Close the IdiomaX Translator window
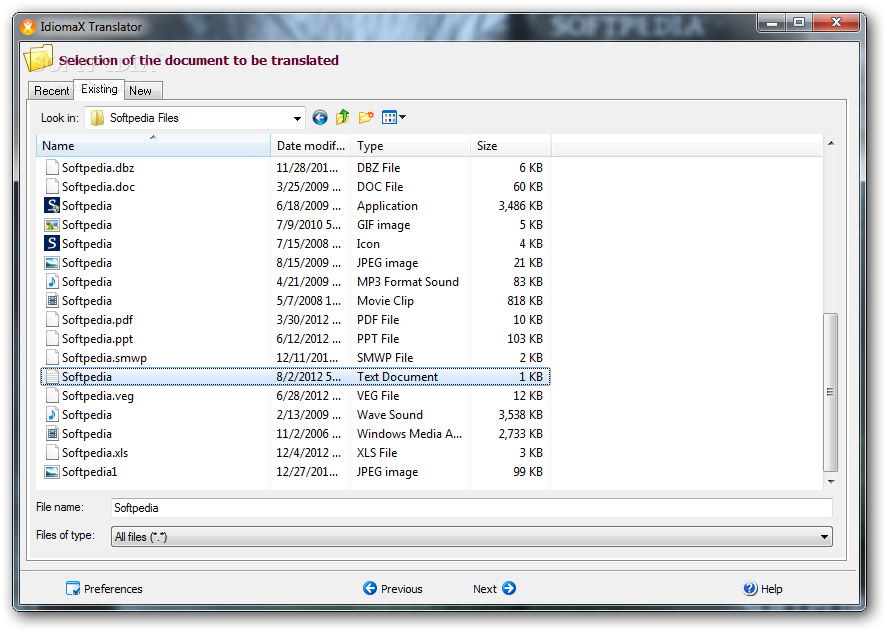Image resolution: width=887 pixels, height=632 pixels. coord(837,22)
